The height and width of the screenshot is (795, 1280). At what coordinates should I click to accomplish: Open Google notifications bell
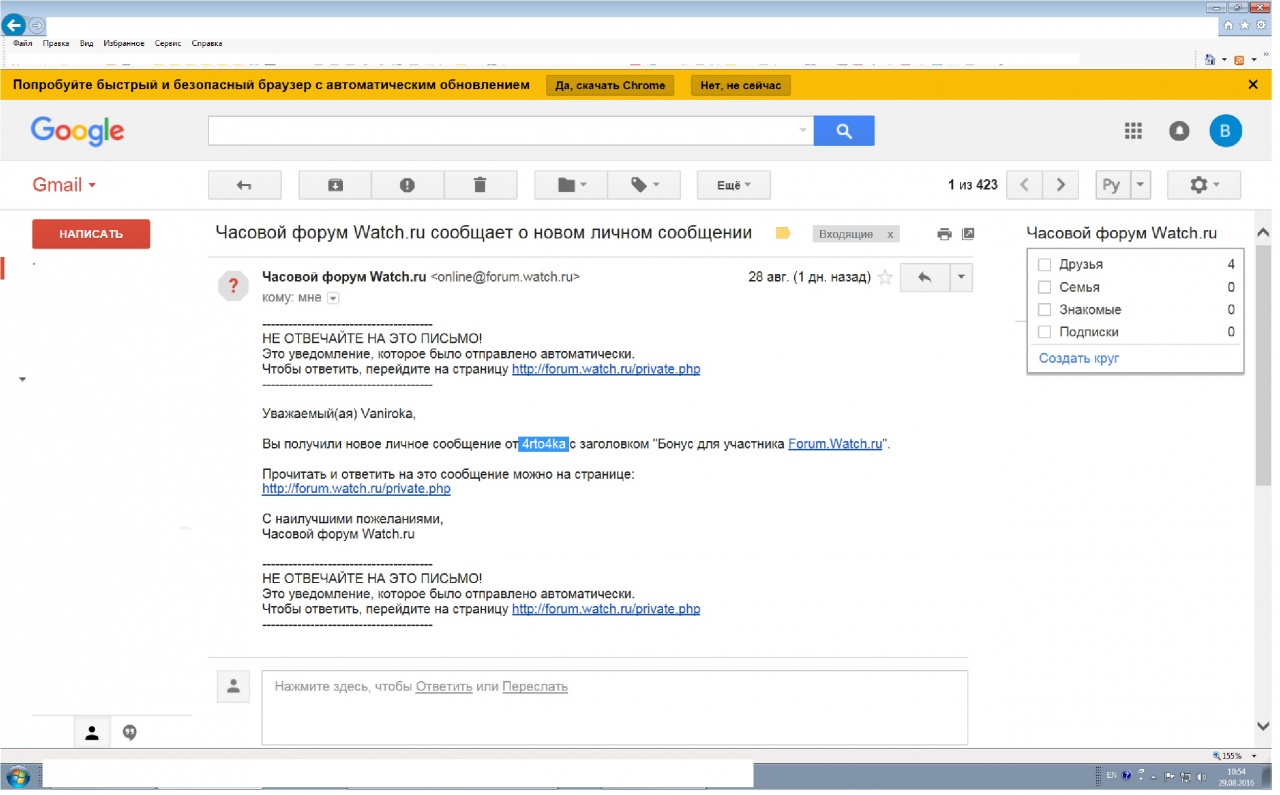pos(1180,131)
